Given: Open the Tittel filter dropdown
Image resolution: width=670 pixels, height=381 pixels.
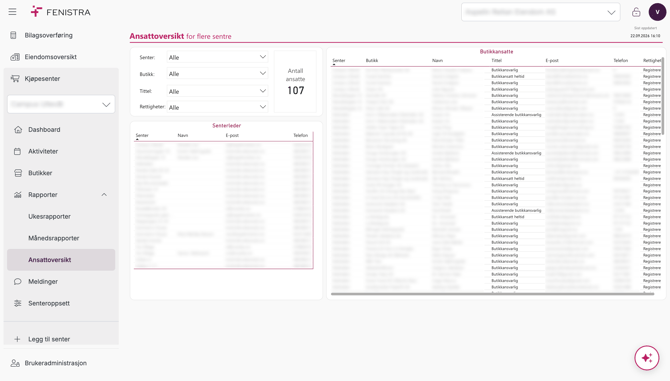Looking at the screenshot, I should (x=217, y=91).
